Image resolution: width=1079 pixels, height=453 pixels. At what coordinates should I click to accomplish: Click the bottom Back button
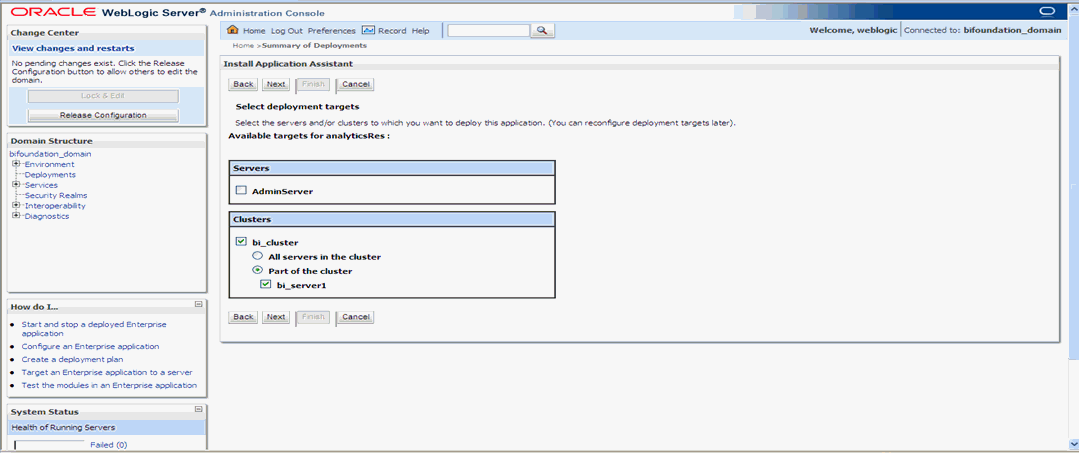click(243, 317)
